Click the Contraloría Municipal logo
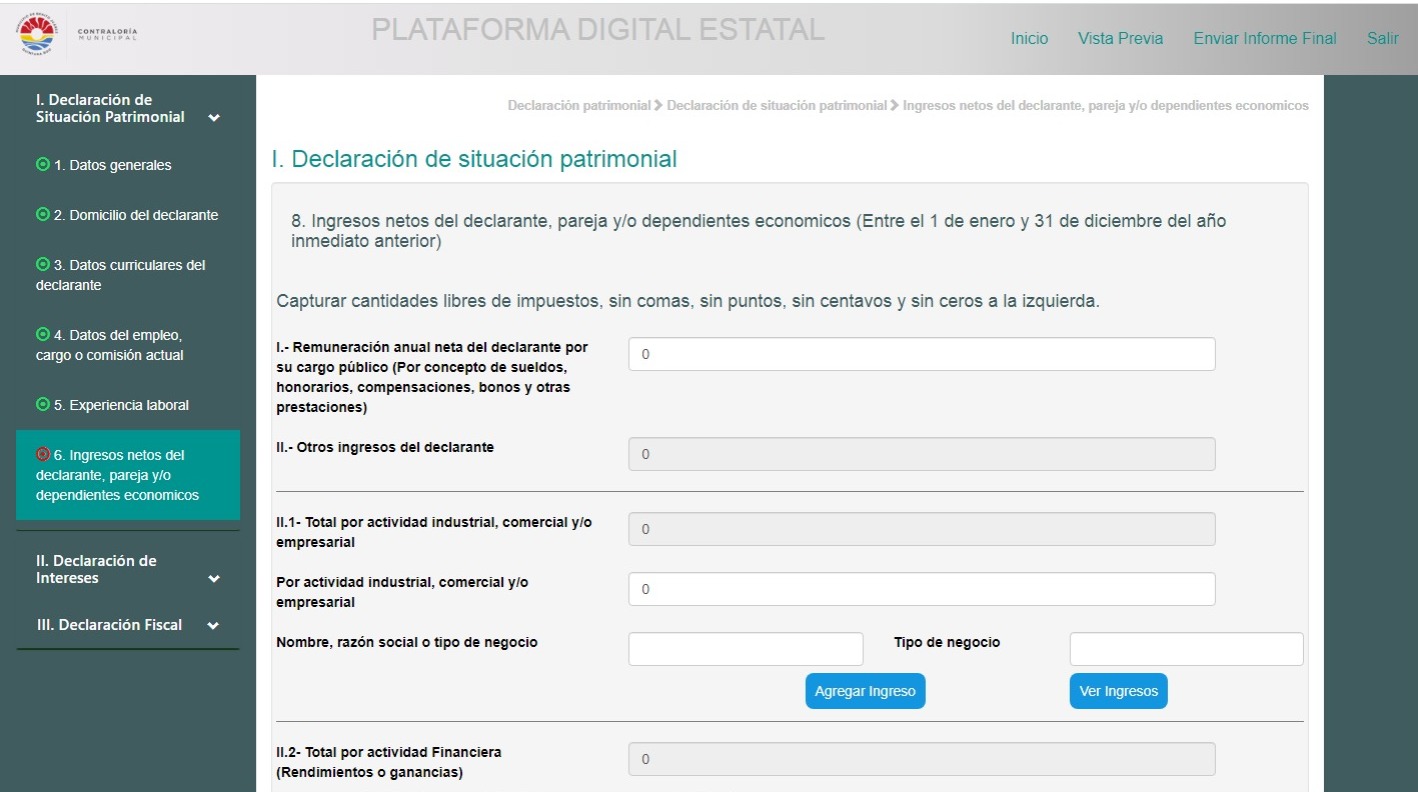The height and width of the screenshot is (792, 1418). (77, 36)
